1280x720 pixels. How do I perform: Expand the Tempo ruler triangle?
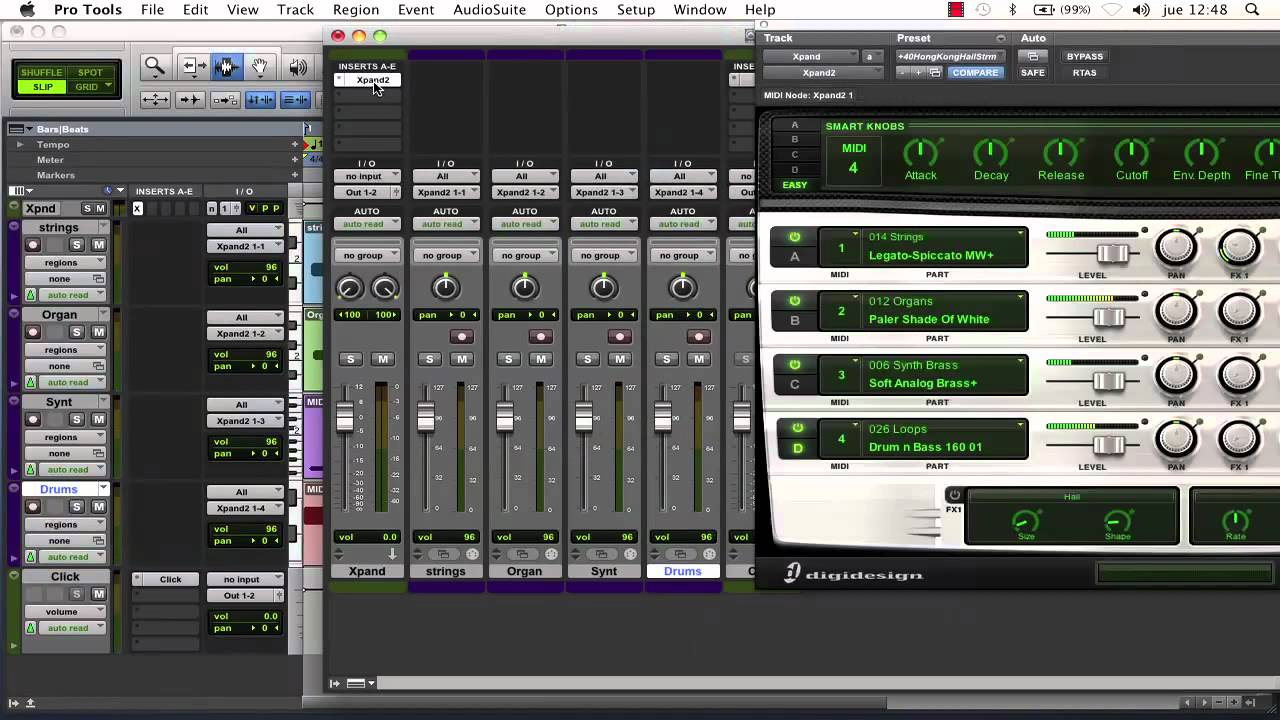click(19, 145)
